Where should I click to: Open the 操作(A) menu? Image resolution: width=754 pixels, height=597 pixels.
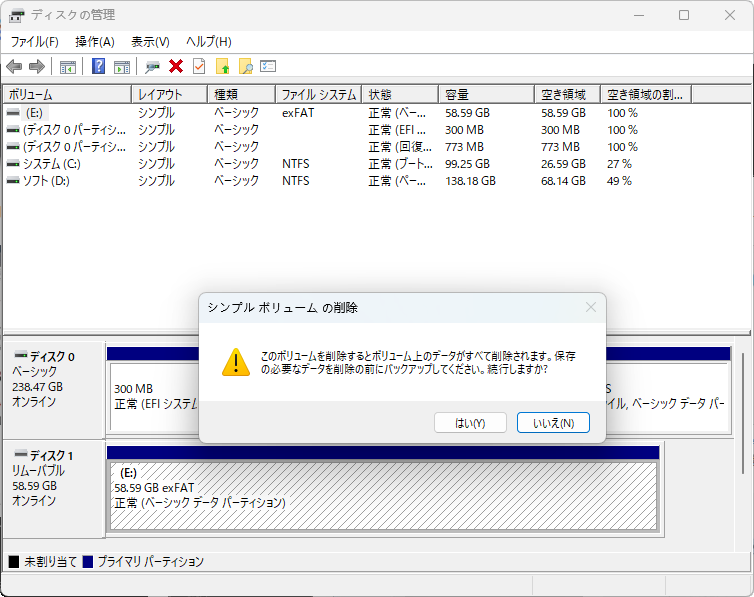point(95,42)
